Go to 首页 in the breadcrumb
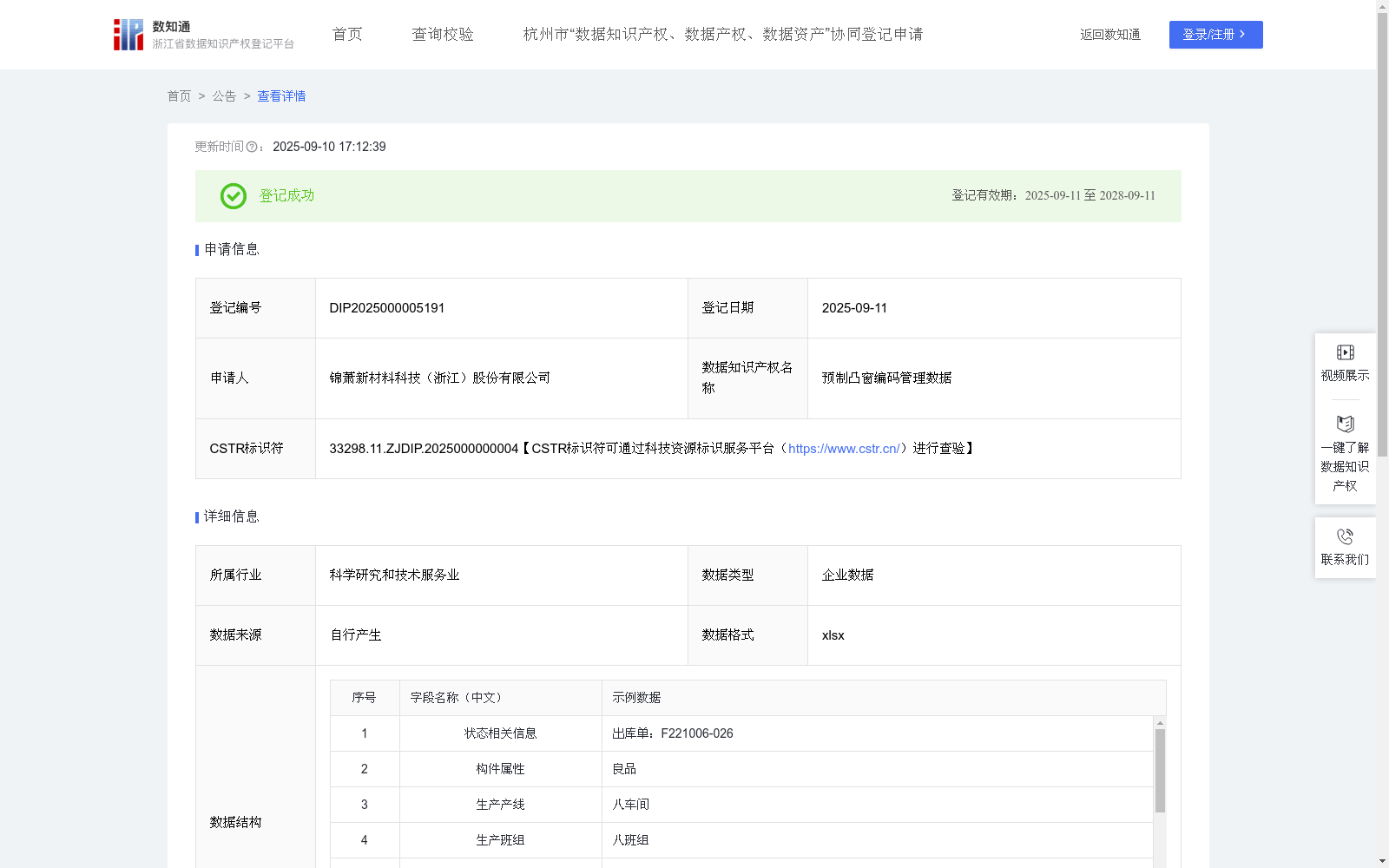The height and width of the screenshot is (868, 1389). (179, 96)
